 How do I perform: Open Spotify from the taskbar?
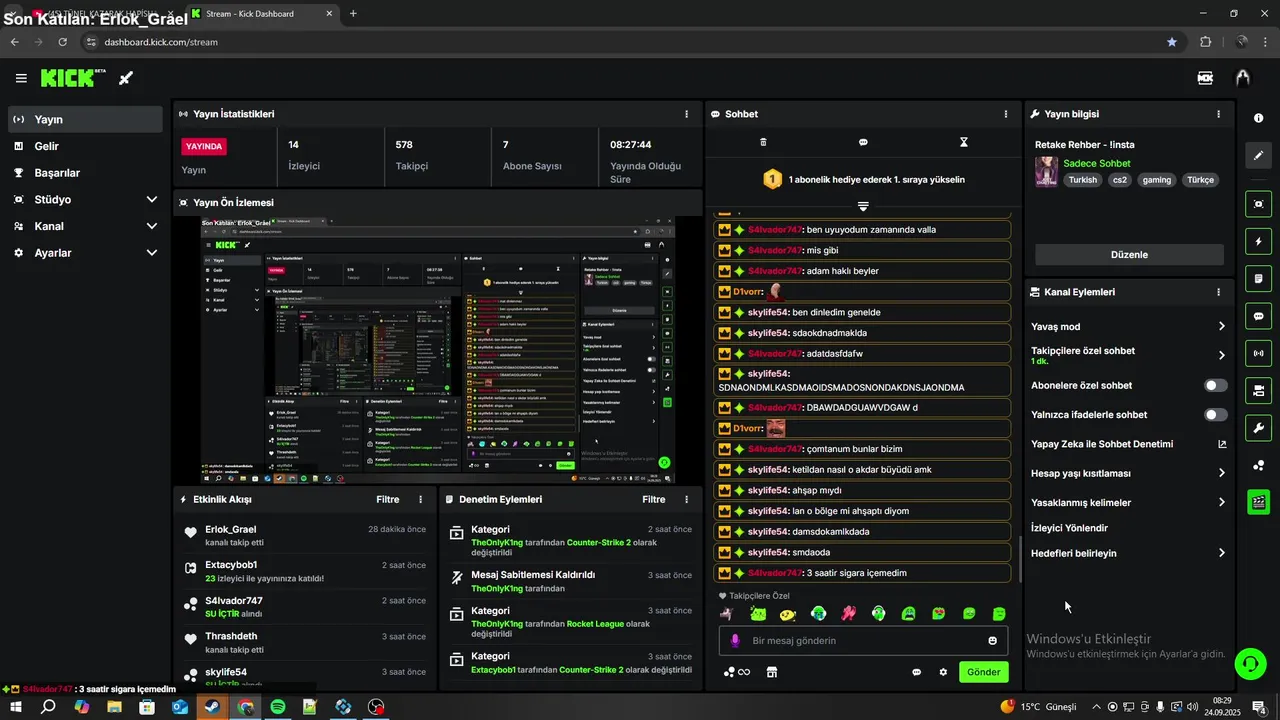[278, 707]
